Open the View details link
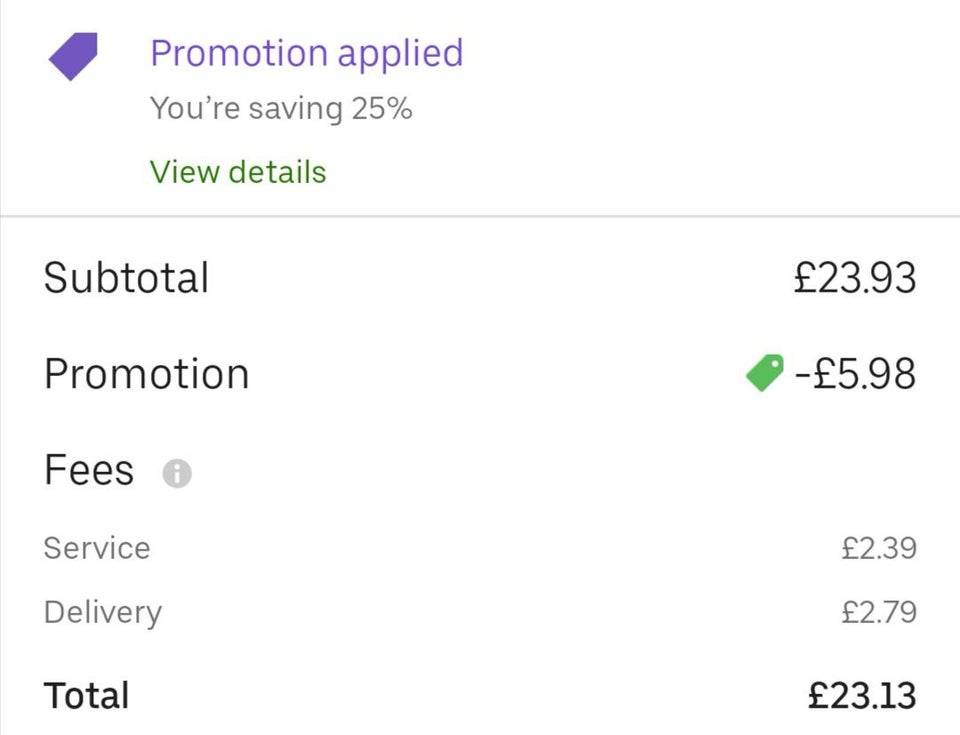 238,171
